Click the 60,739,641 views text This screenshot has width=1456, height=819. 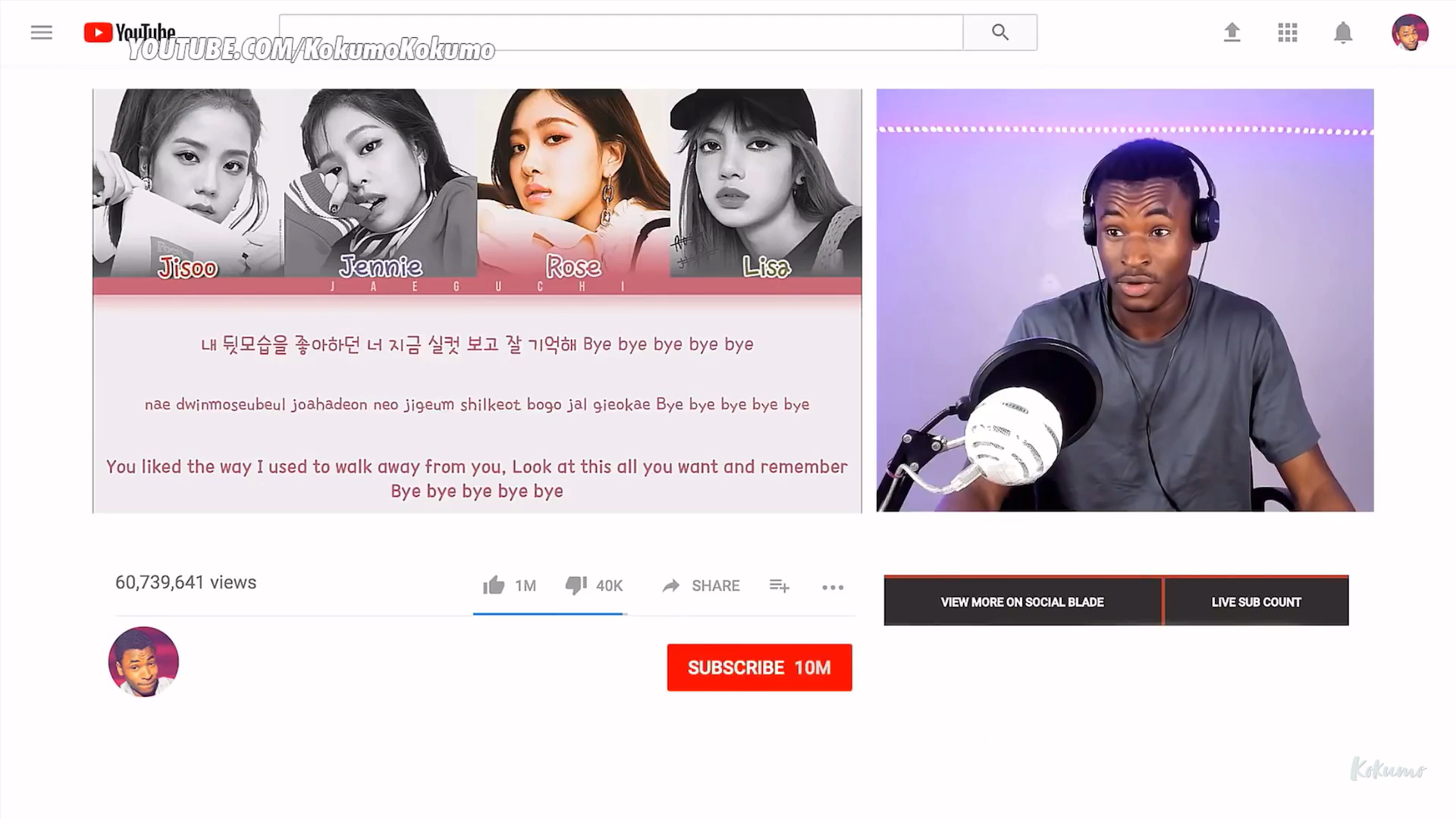pyautogui.click(x=186, y=582)
